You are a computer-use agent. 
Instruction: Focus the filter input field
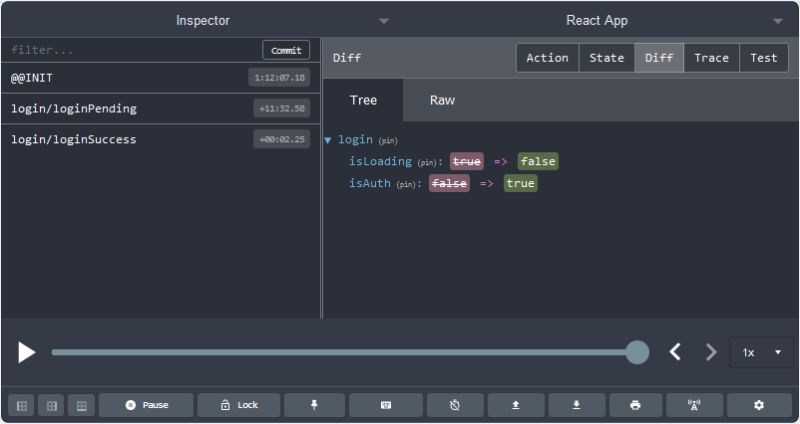133,50
